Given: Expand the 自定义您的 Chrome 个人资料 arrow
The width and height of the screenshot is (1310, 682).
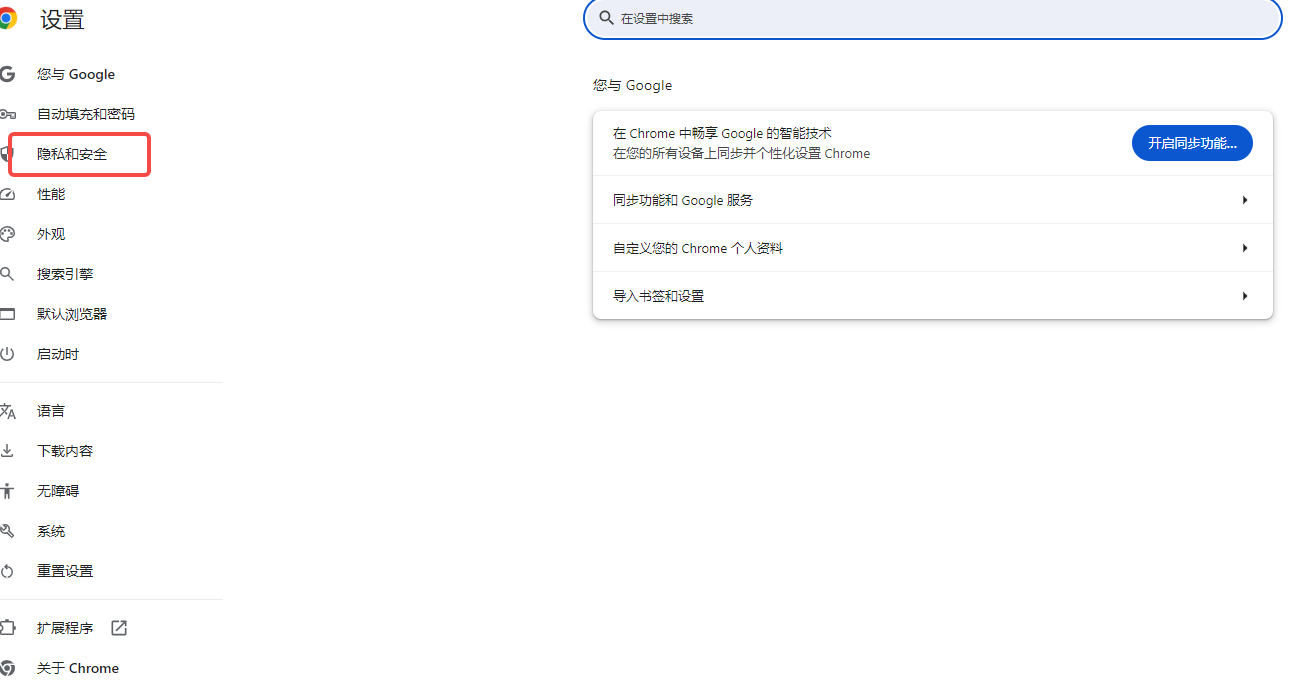Looking at the screenshot, I should (1245, 248).
